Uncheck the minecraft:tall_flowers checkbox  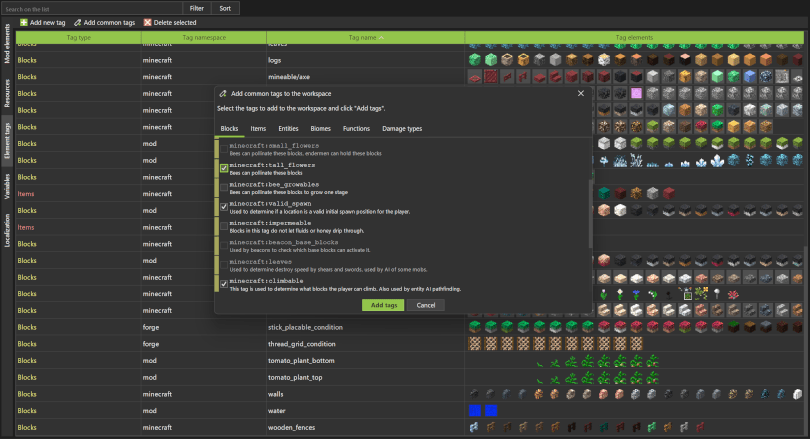(x=224, y=168)
